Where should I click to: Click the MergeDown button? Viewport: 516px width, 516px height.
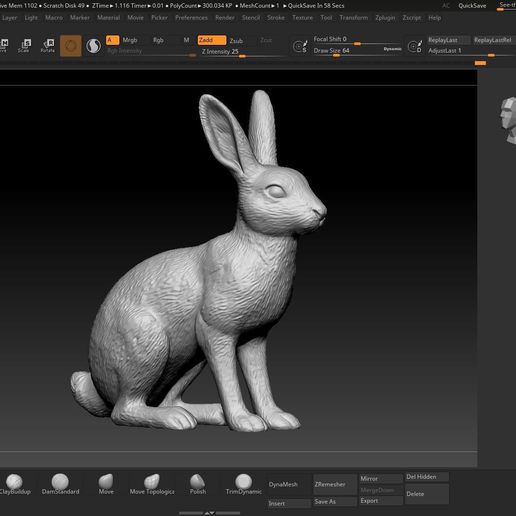coord(380,490)
